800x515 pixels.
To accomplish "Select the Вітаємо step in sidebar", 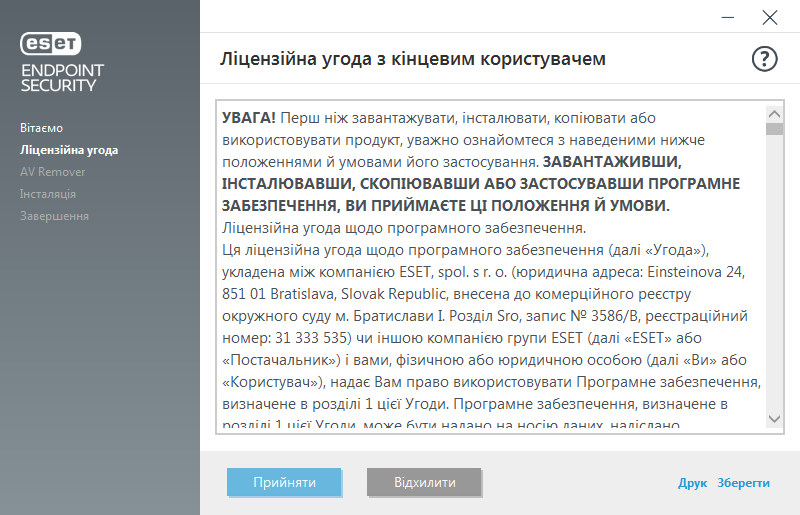I will coord(41,128).
